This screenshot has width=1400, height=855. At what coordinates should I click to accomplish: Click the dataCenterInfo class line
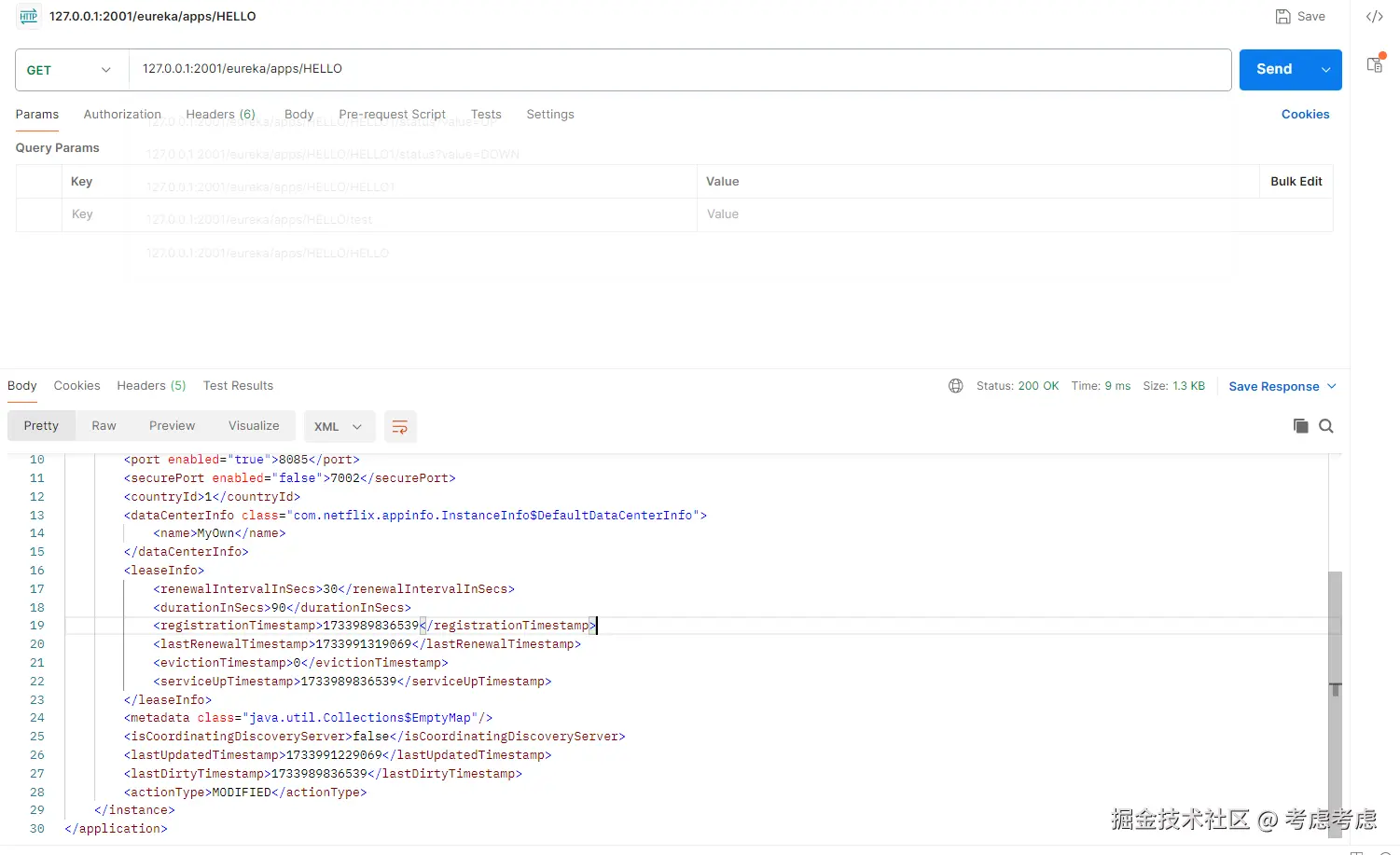[x=415, y=516]
